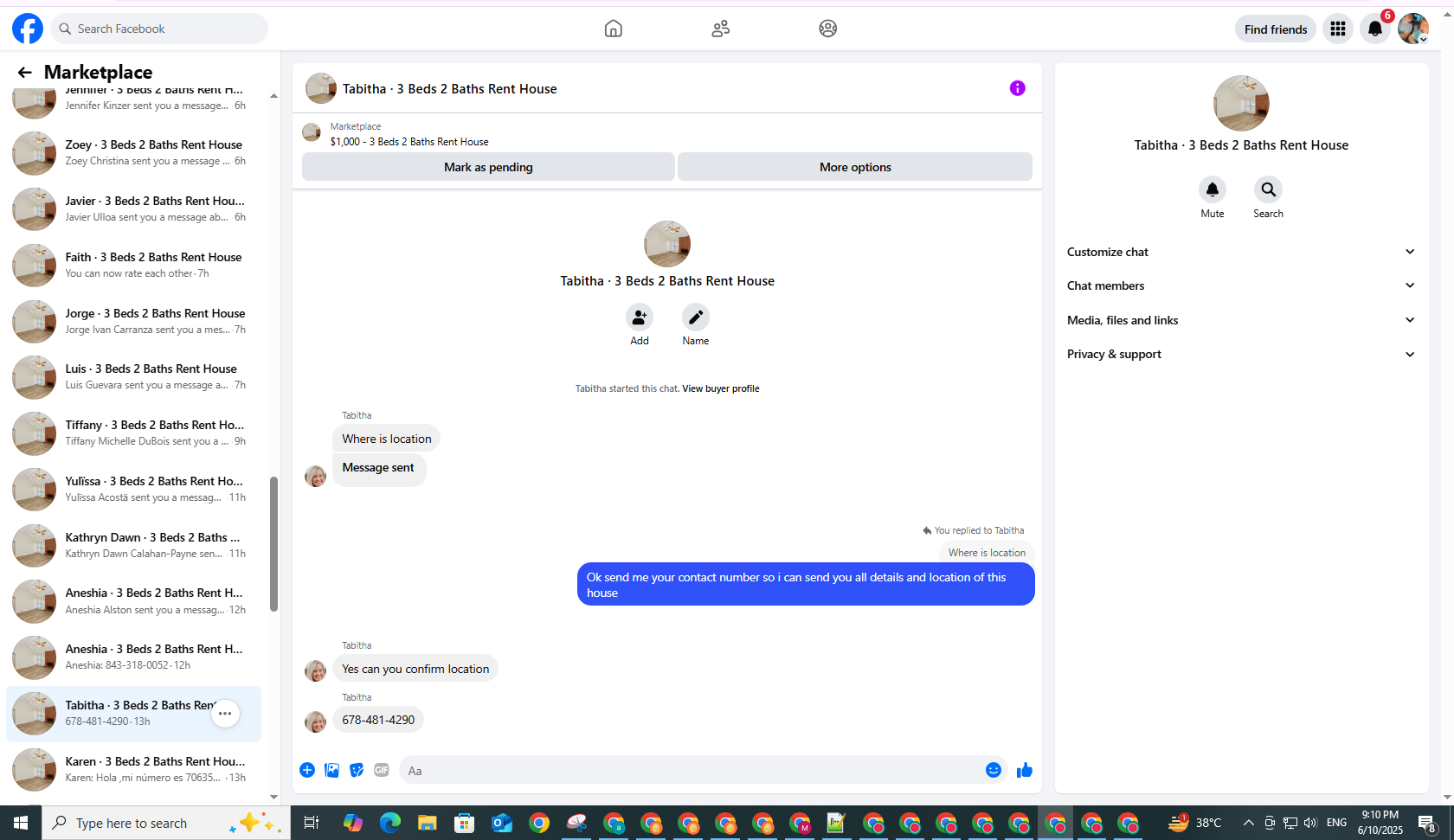Open the chat from Yulissa
Screen dimensions: 1454x840
134,490
